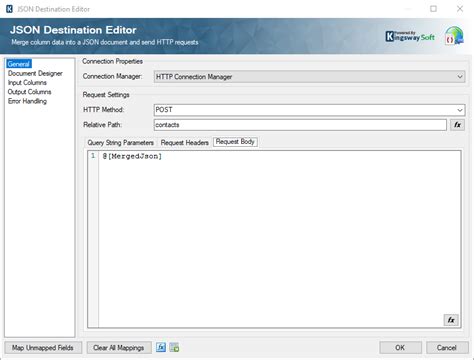Viewport: 474px width, 360px height.
Task: Switch to Request Headers tab
Action: coord(184,143)
